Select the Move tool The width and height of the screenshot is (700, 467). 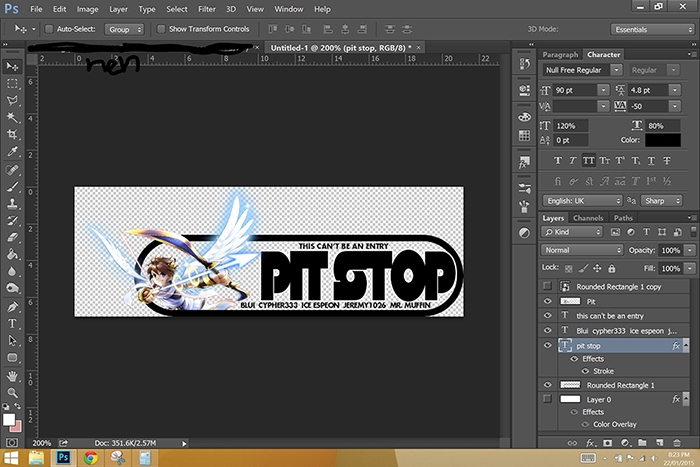(x=12, y=67)
